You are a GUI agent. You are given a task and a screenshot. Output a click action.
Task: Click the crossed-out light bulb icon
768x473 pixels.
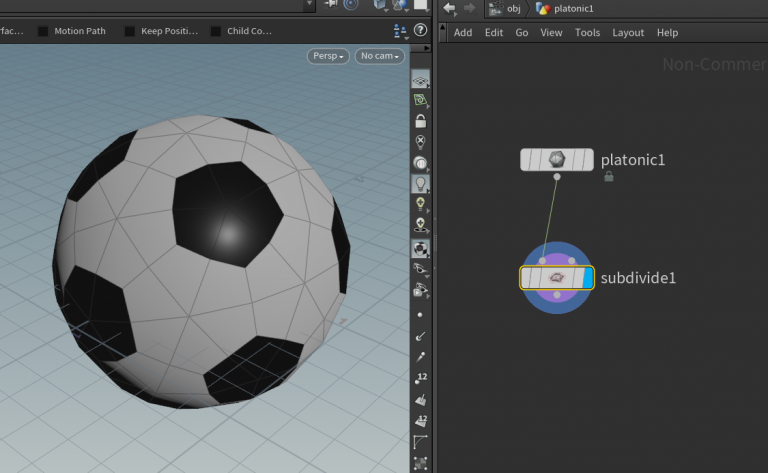coord(420,142)
